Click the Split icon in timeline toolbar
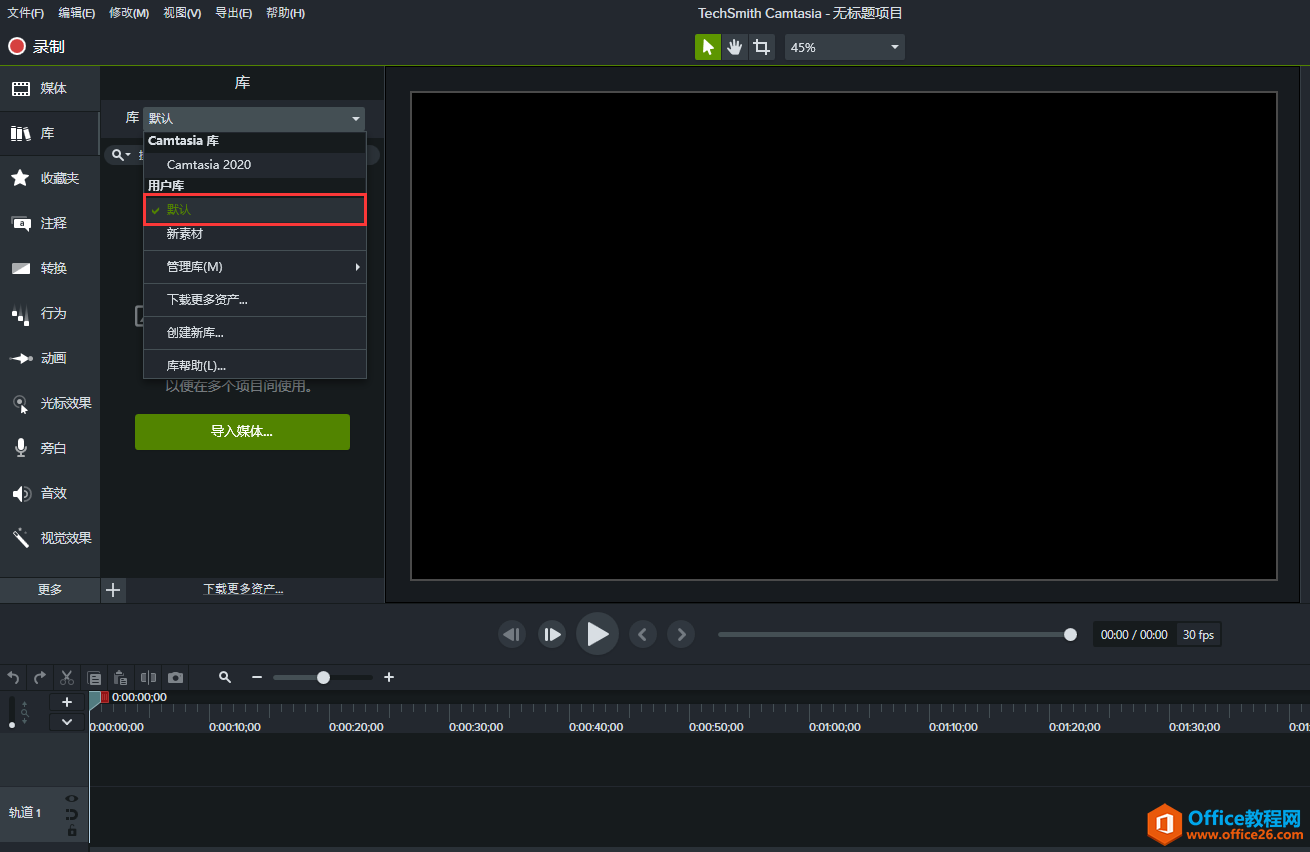Viewport: 1310px width, 852px height. tap(148, 677)
